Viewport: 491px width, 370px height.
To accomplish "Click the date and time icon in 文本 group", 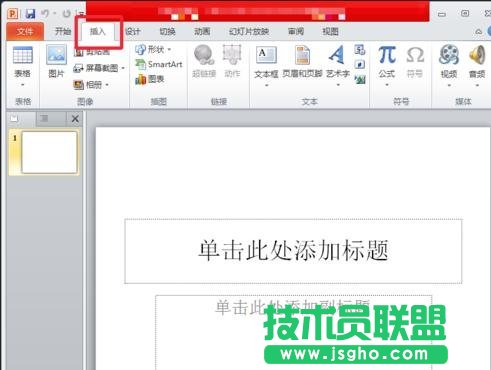I will coord(360,50).
